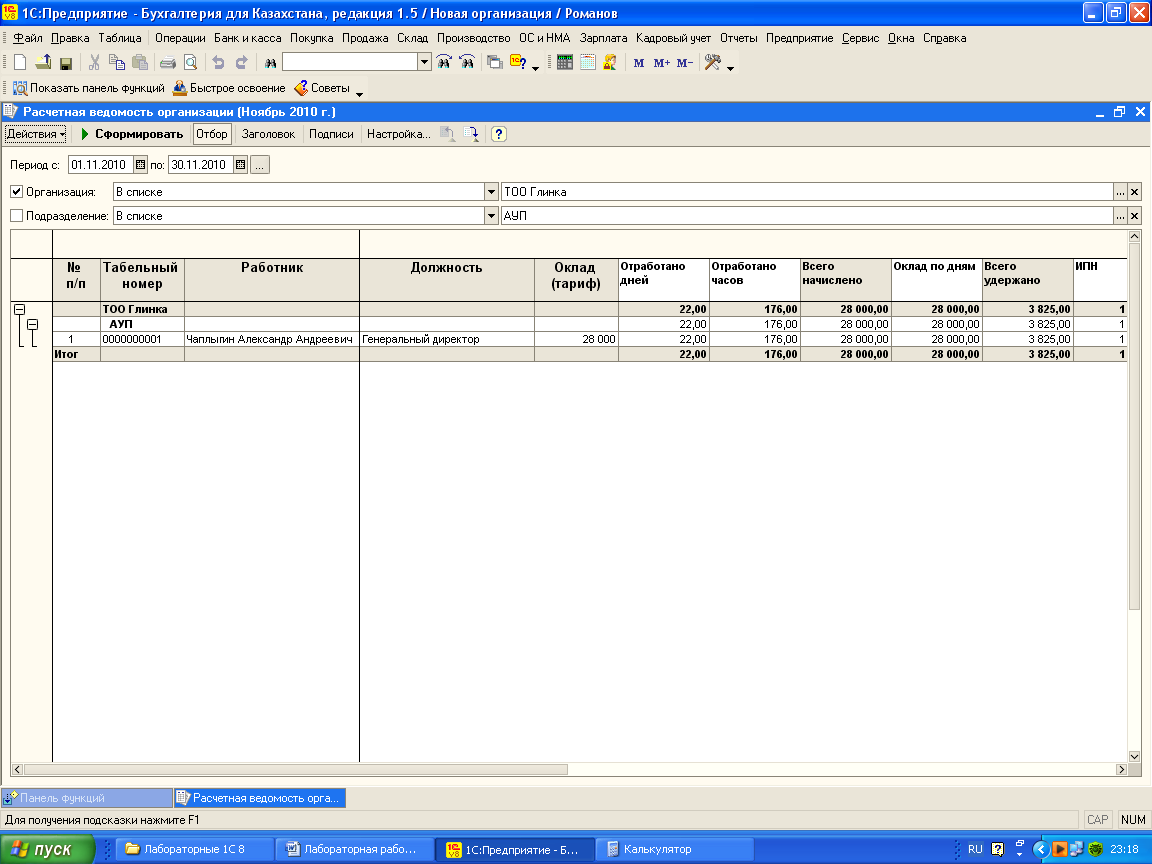The image size is (1152, 864).
Task: Enable the Подразделение filter checkbox
Action: pos(17,216)
